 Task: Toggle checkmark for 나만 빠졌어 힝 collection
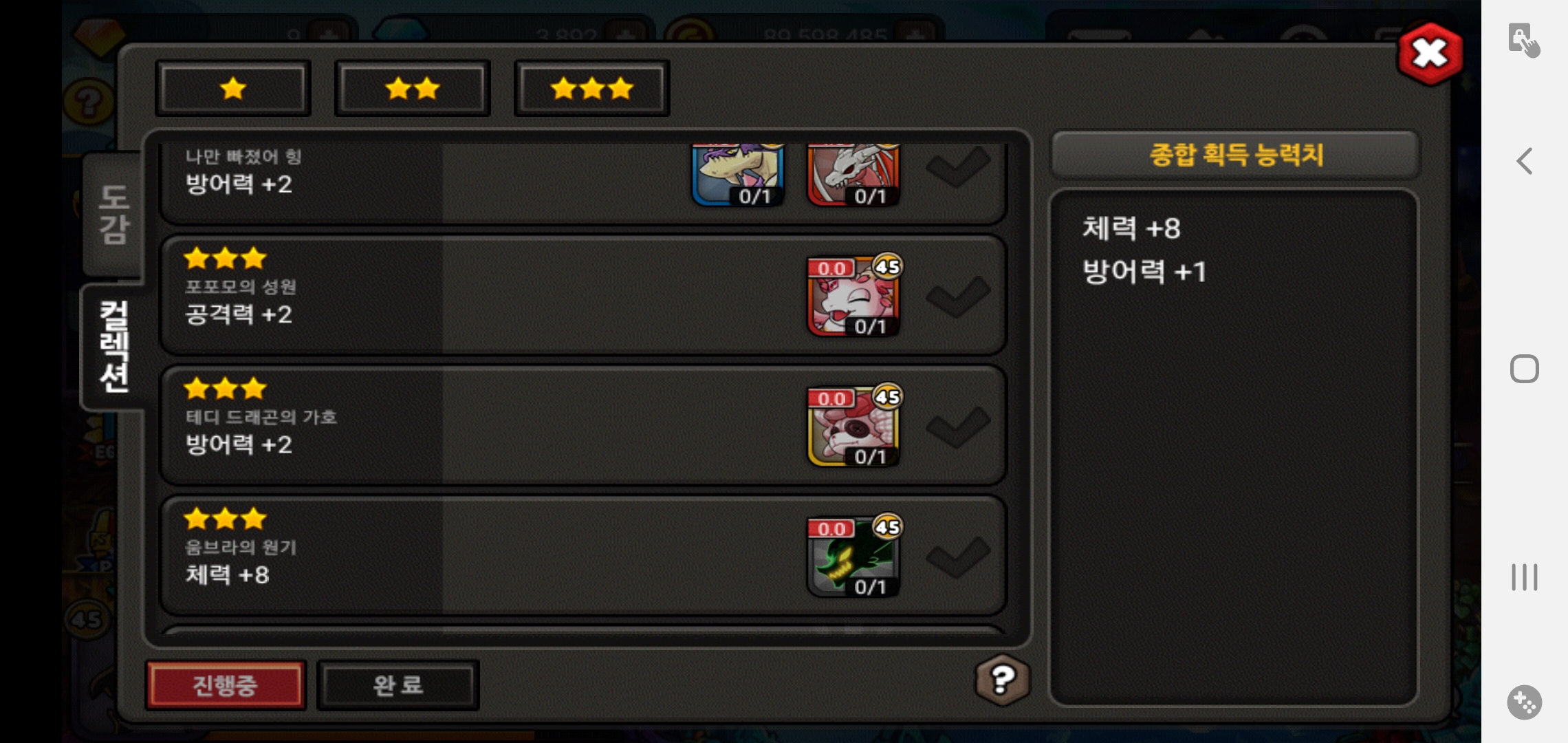(958, 167)
